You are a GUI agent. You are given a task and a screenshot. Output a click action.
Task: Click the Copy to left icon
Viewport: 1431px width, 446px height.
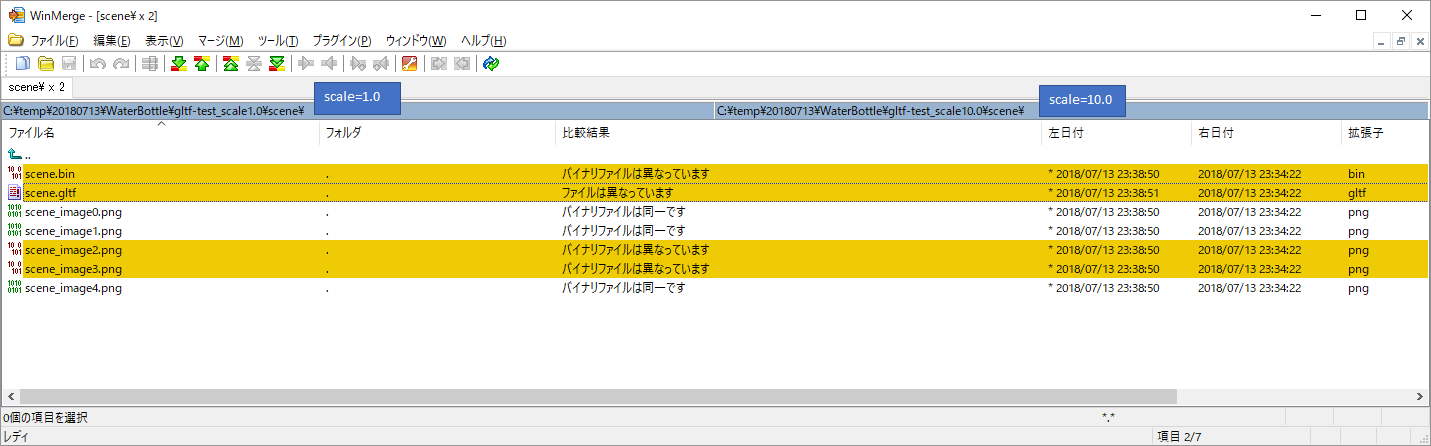click(x=329, y=64)
